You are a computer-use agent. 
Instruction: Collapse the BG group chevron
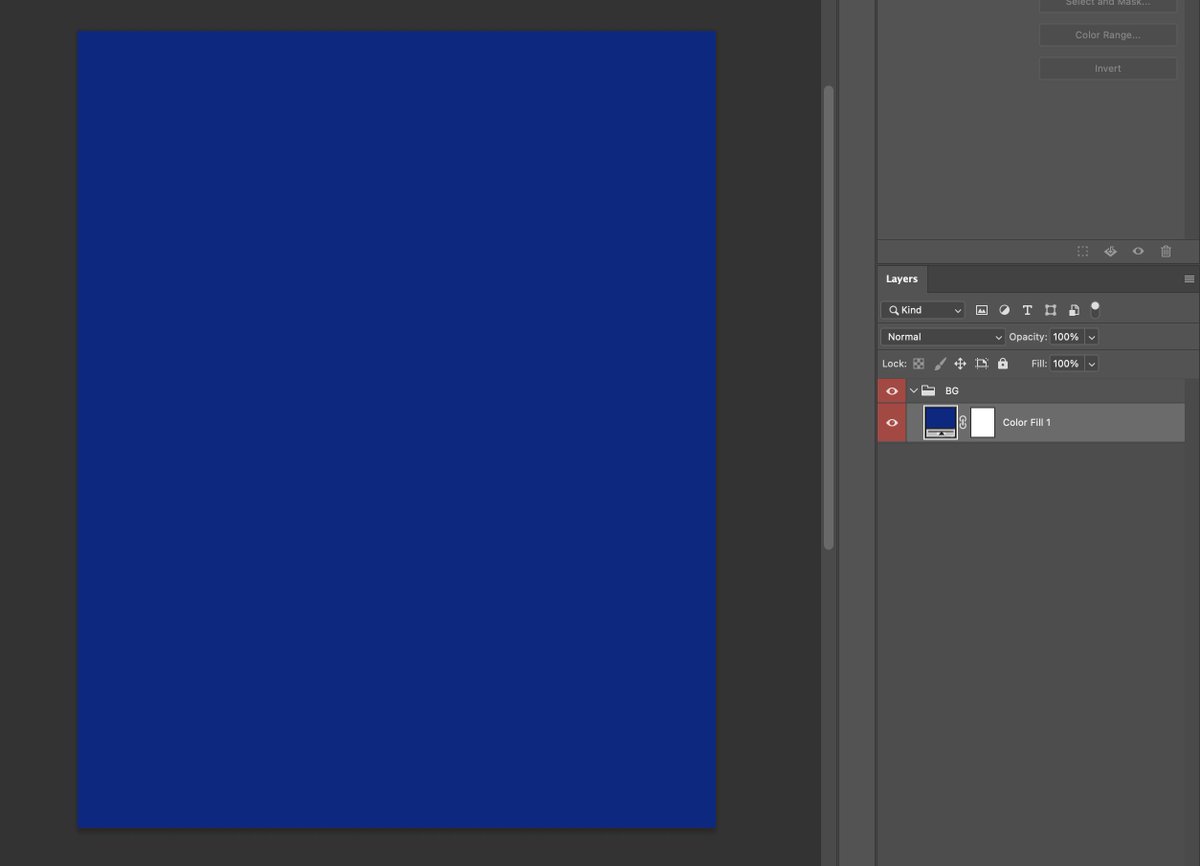click(913, 391)
